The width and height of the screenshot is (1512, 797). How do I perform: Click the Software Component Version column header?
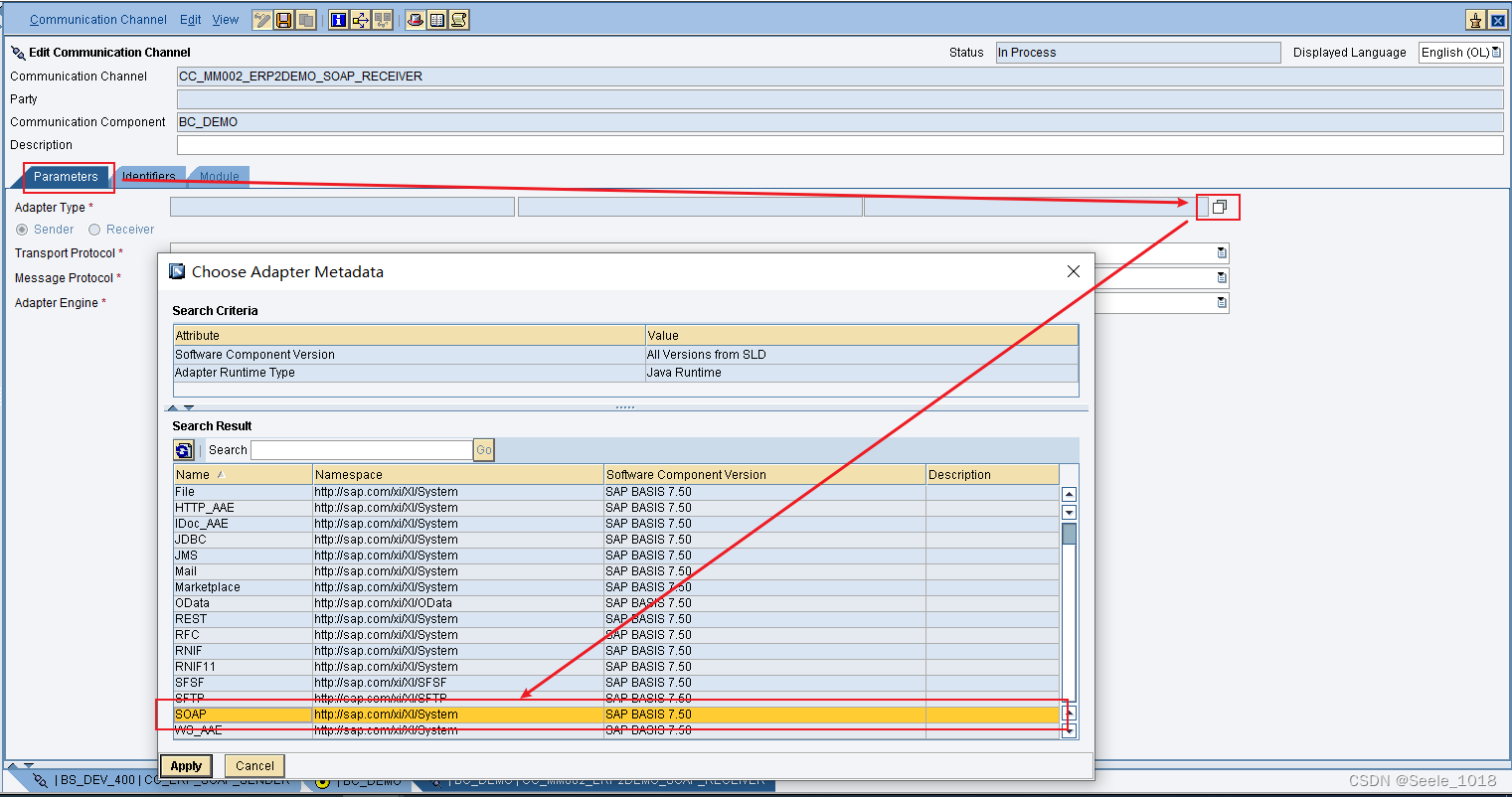point(764,475)
